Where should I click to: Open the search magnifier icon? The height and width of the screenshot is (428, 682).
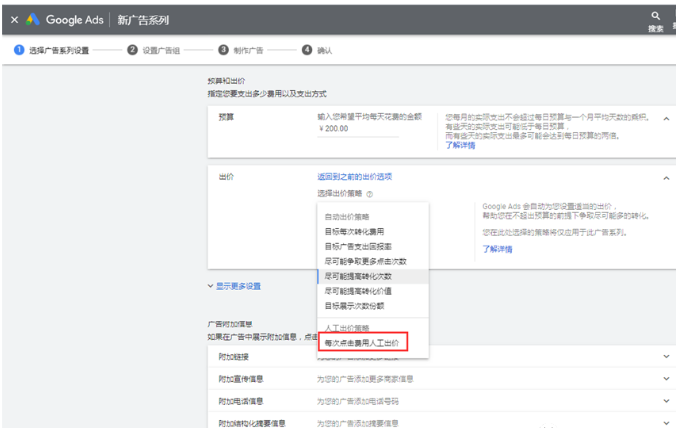tap(656, 15)
